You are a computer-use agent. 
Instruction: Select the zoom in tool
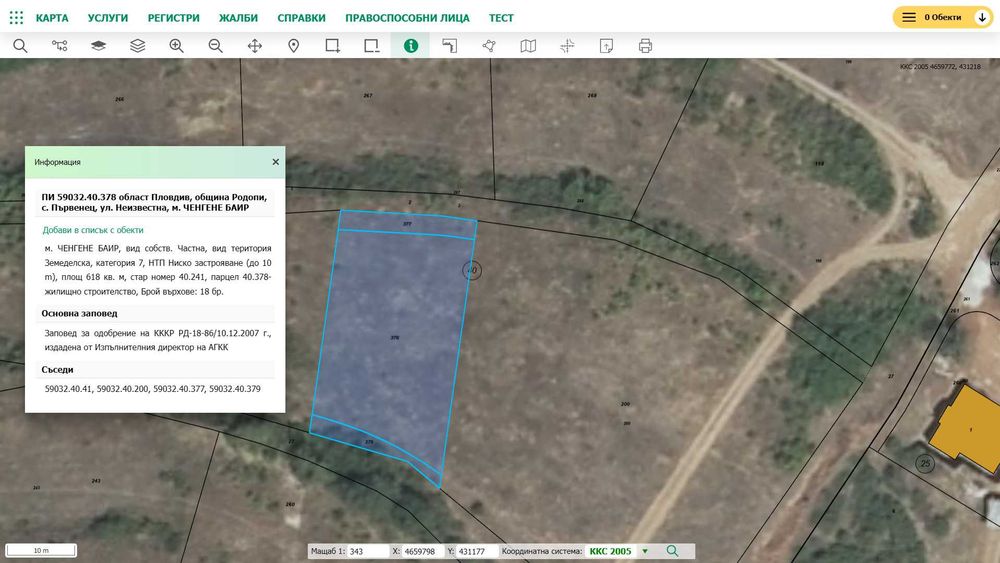(177, 46)
